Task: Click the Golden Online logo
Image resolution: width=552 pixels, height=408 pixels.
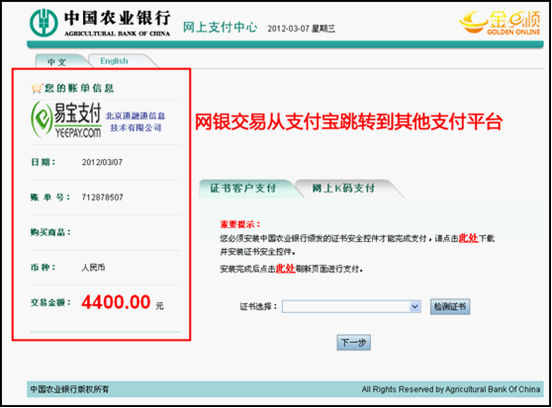Action: (500, 23)
